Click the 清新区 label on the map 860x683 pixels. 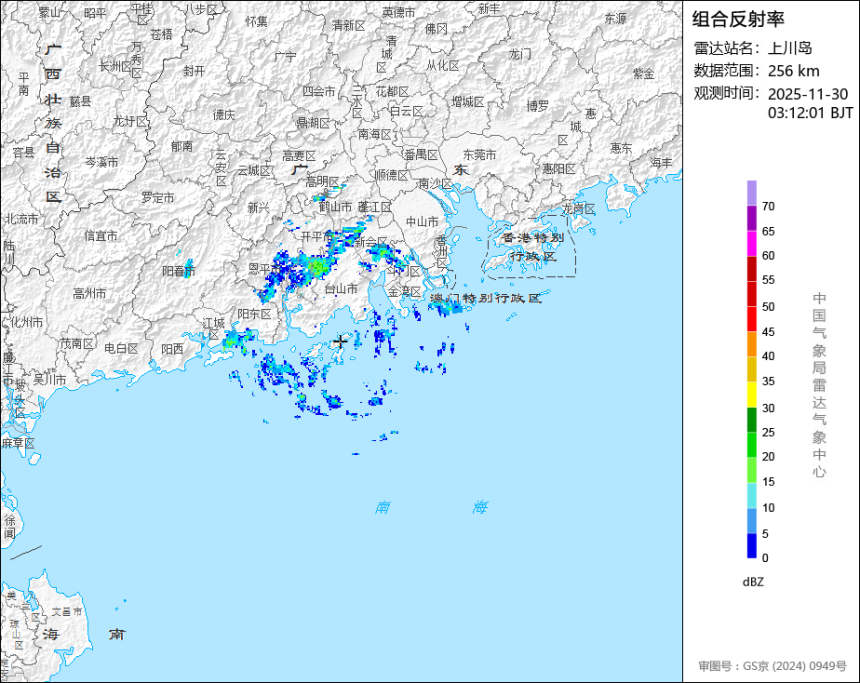click(x=348, y=25)
